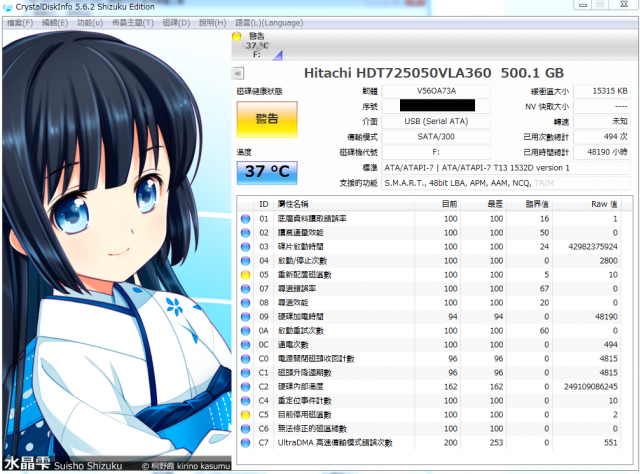Click raw value 551 in row C7
640x474 pixels.
pos(611,443)
